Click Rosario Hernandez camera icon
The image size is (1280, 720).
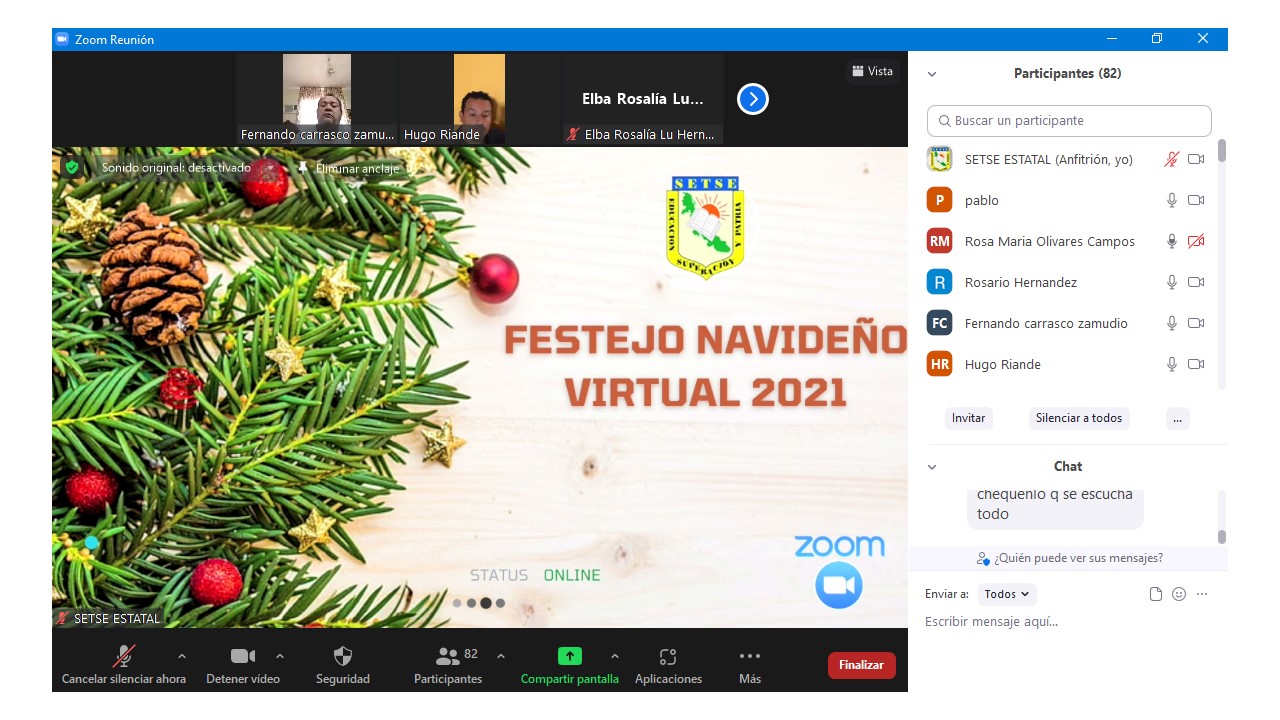pos(1196,282)
